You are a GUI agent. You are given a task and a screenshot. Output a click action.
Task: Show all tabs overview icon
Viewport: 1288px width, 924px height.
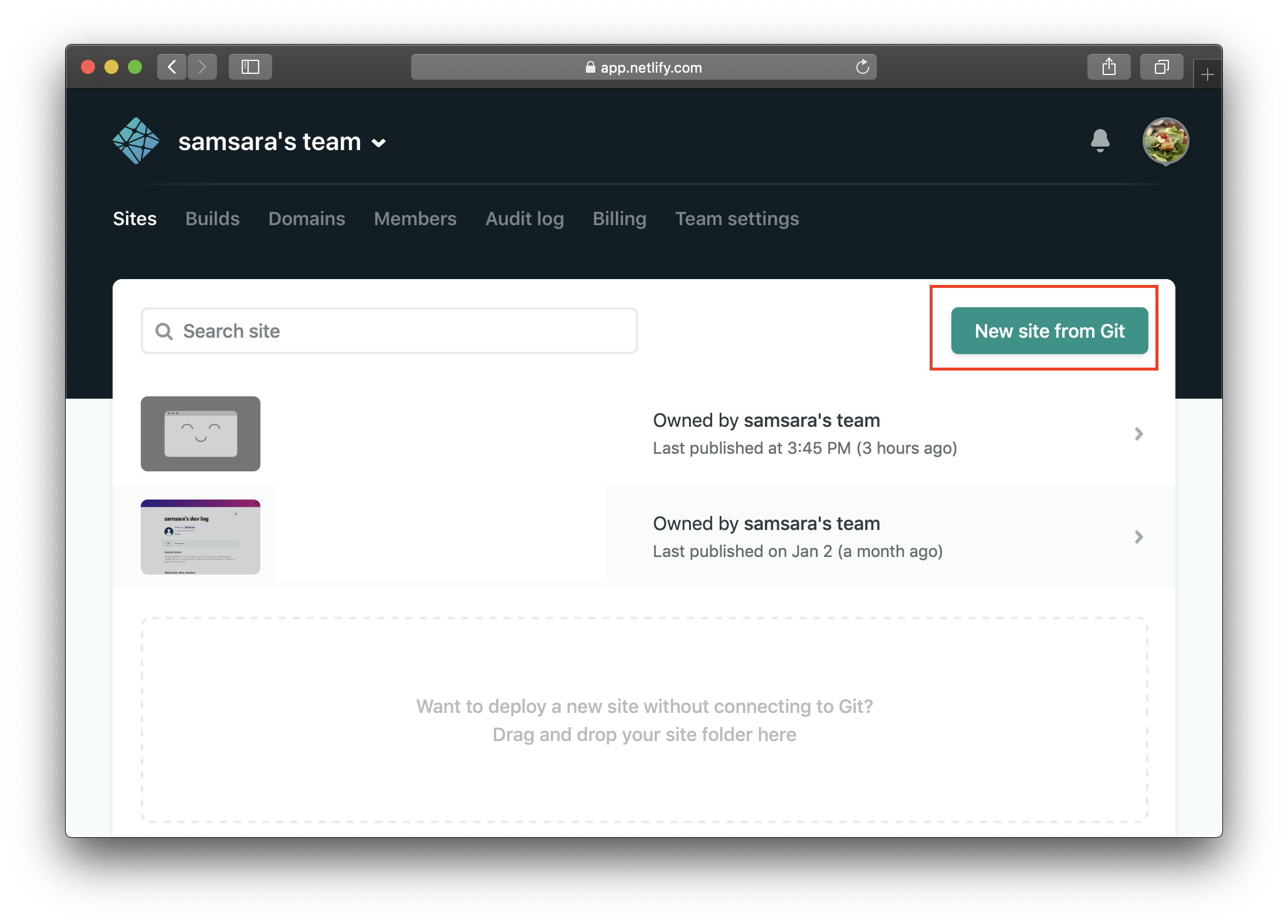pyautogui.click(x=1161, y=67)
